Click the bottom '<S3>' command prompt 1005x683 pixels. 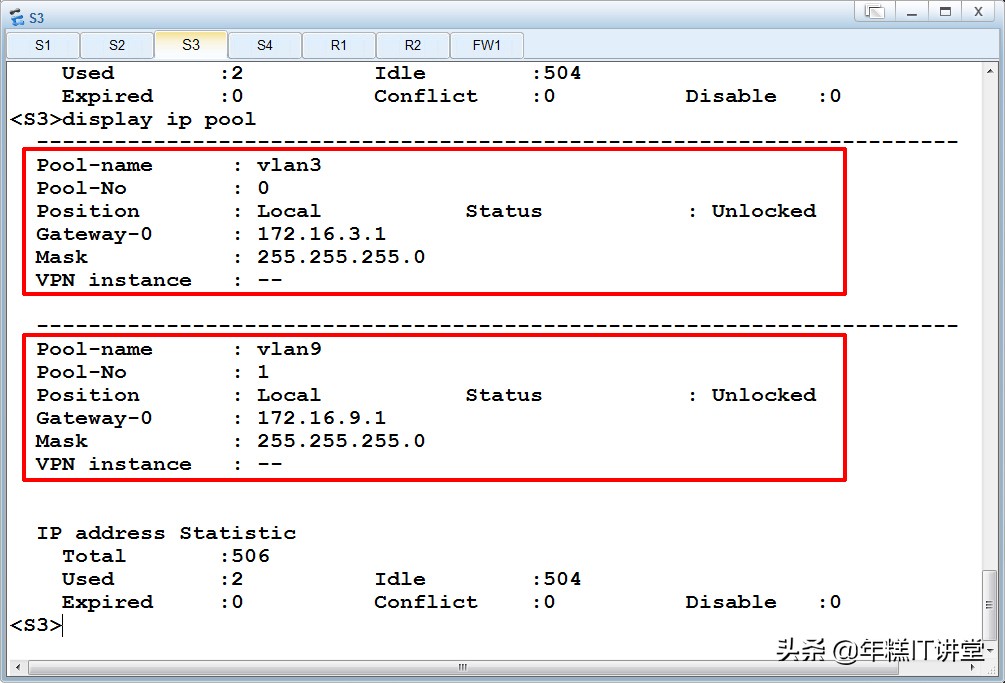tap(36, 625)
